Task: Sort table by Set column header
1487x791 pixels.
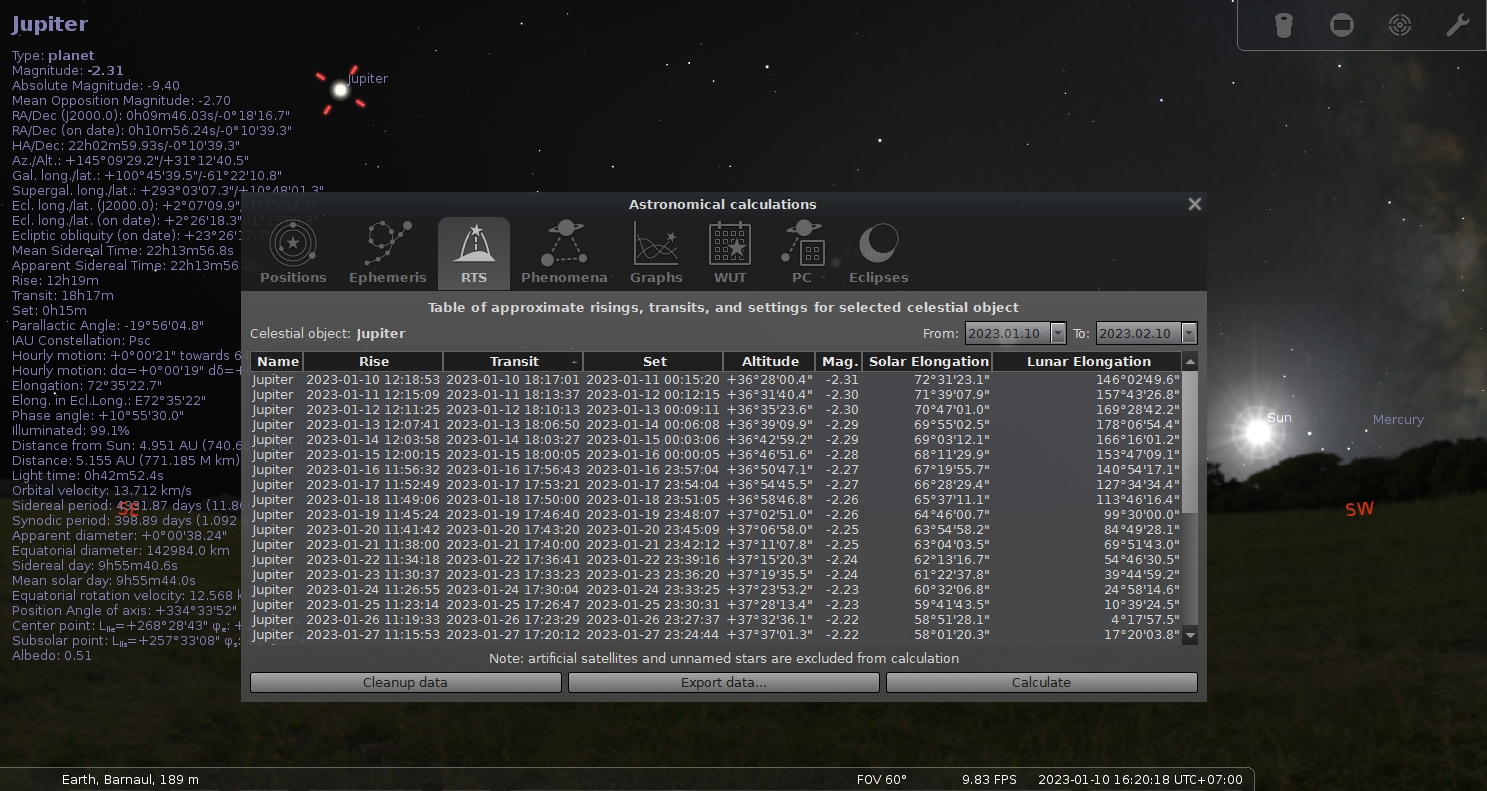Action: pyautogui.click(x=653, y=361)
